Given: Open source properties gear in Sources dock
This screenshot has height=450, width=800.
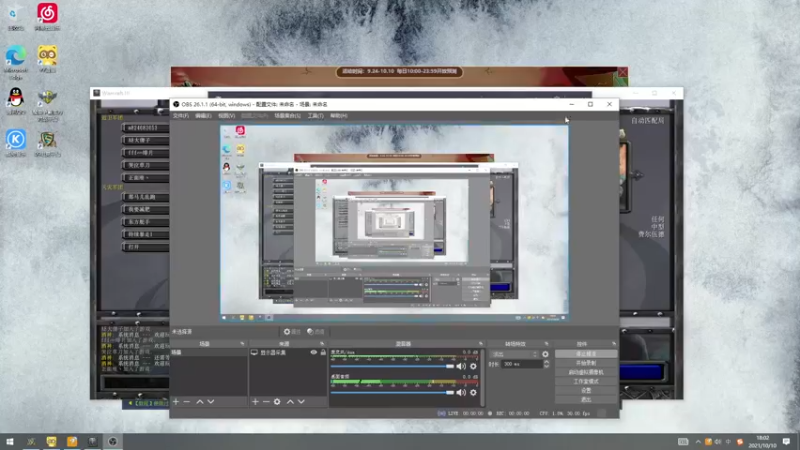Looking at the screenshot, I should pos(277,402).
